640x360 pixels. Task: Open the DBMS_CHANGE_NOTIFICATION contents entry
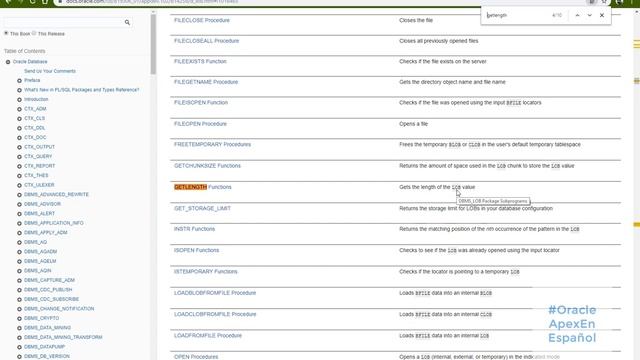point(59,309)
